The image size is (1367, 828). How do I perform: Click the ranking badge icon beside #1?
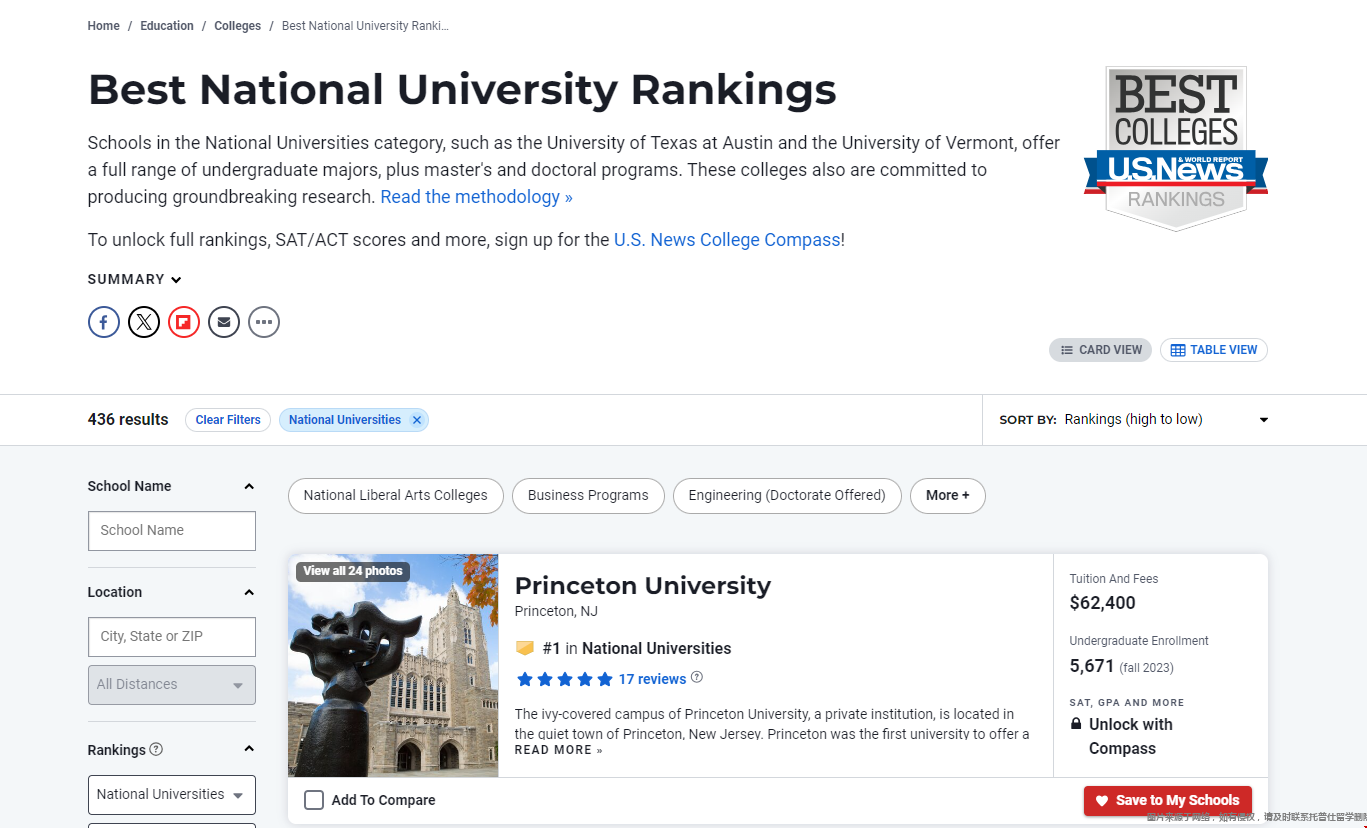tap(525, 648)
